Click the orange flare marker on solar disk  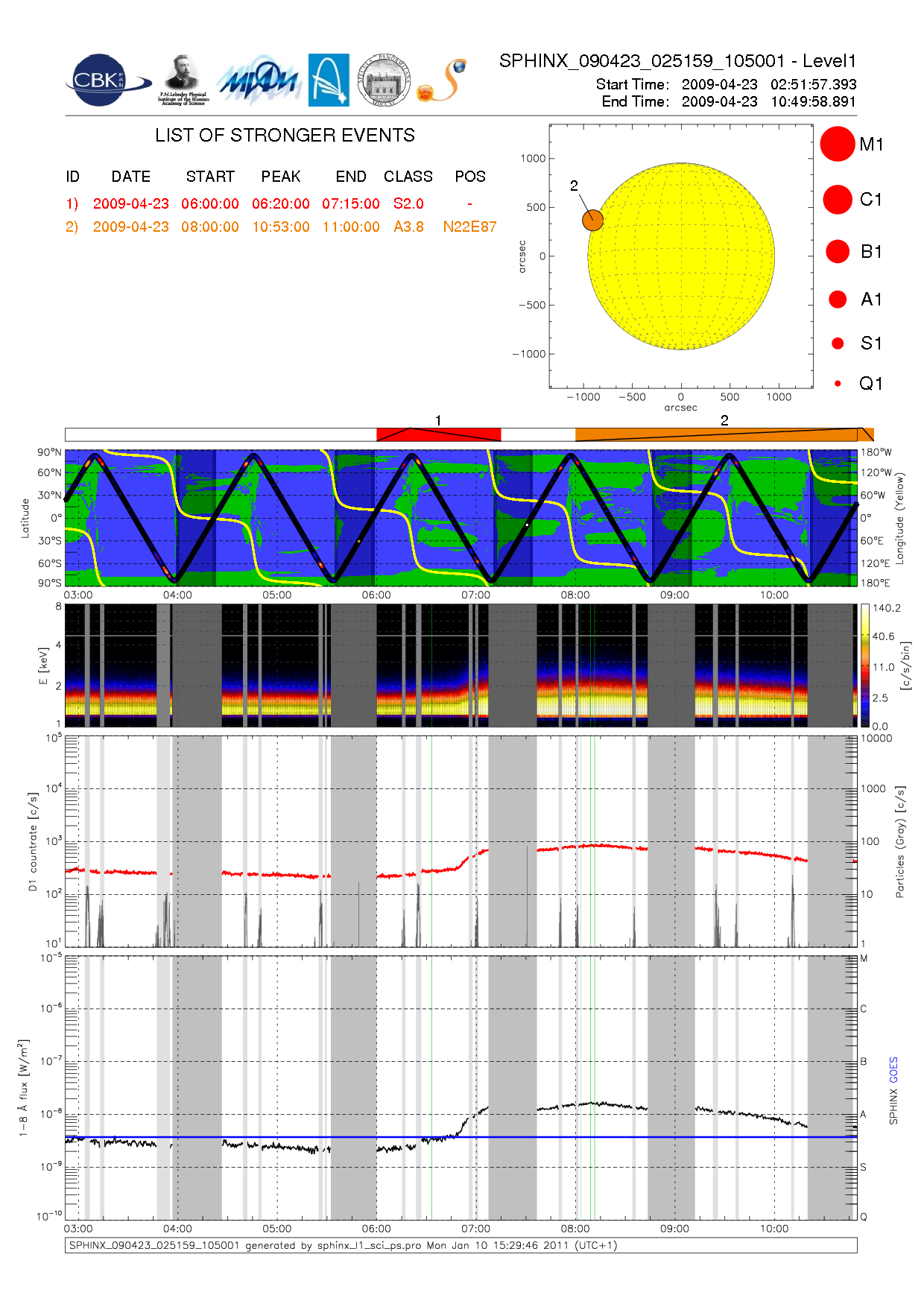592,220
